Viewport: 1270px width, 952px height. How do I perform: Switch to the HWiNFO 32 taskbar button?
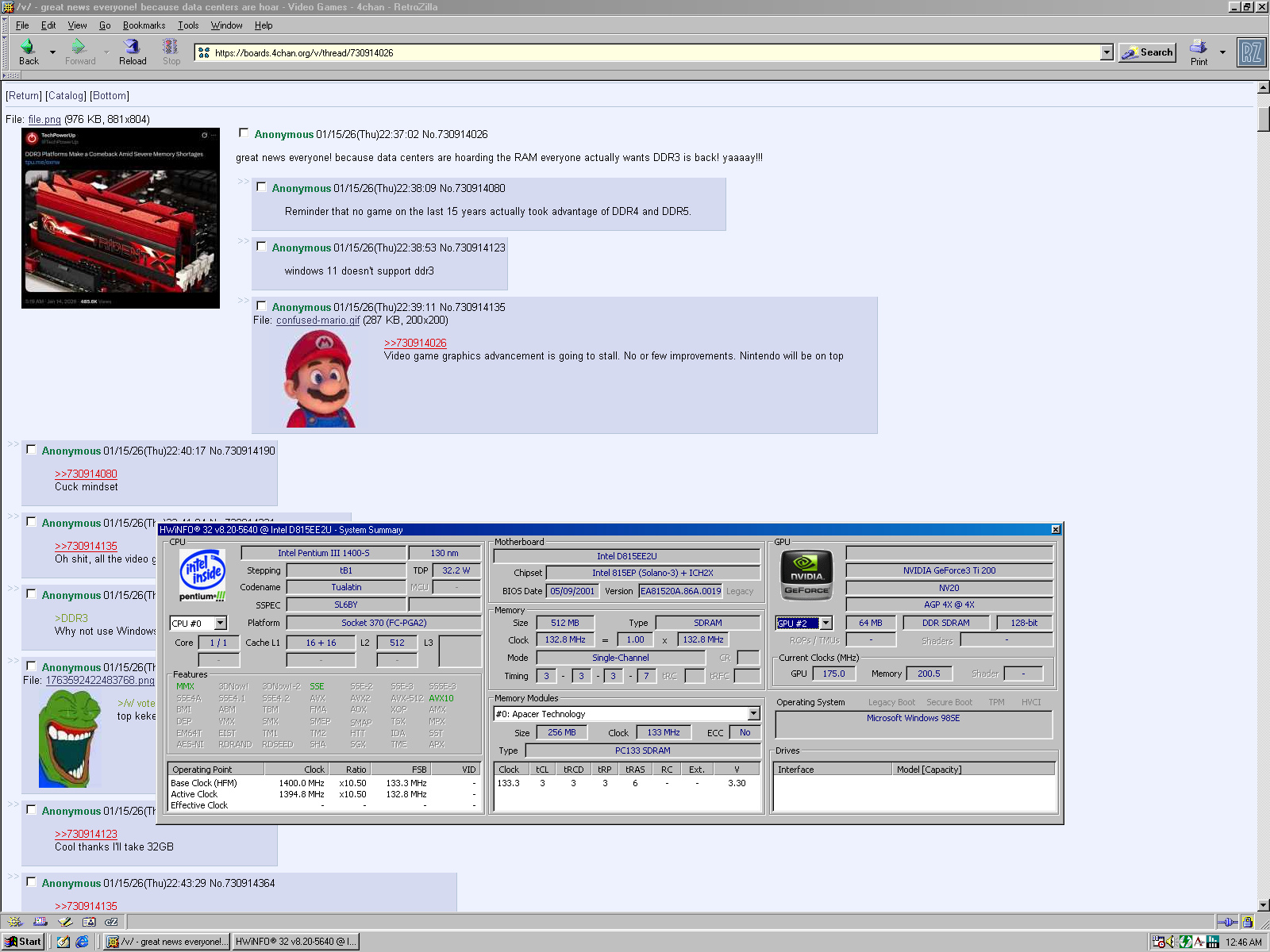tap(296, 942)
